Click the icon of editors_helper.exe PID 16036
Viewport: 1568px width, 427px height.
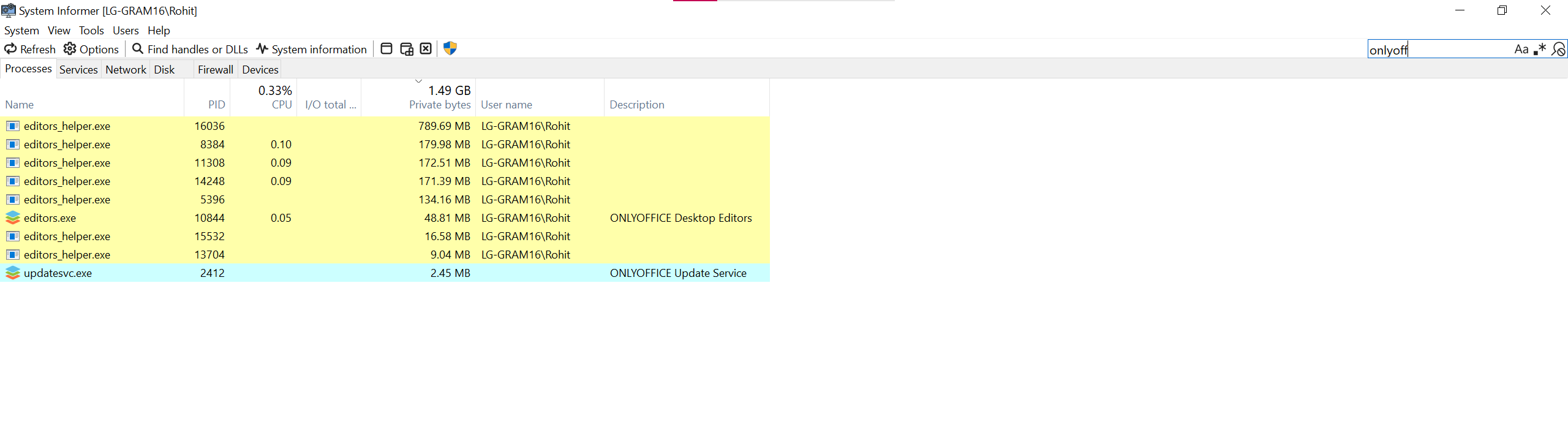pos(13,126)
